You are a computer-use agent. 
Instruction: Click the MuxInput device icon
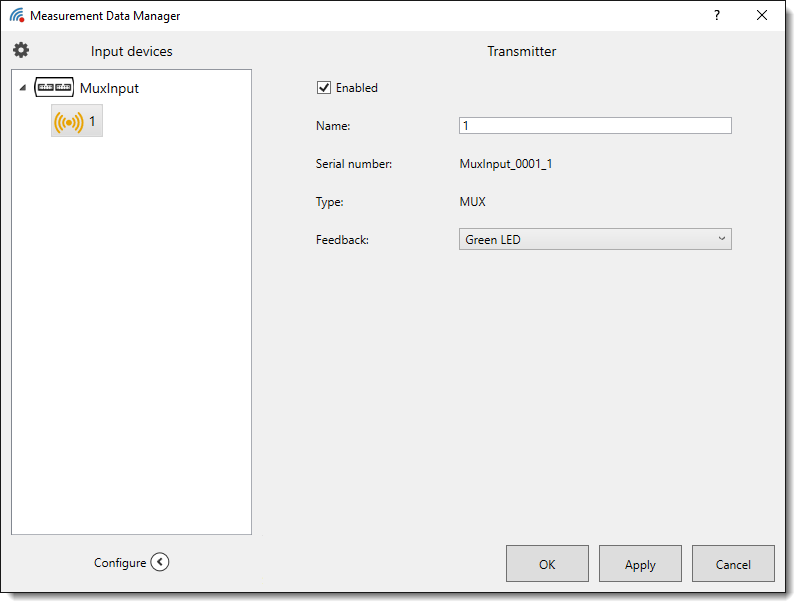coord(54,88)
